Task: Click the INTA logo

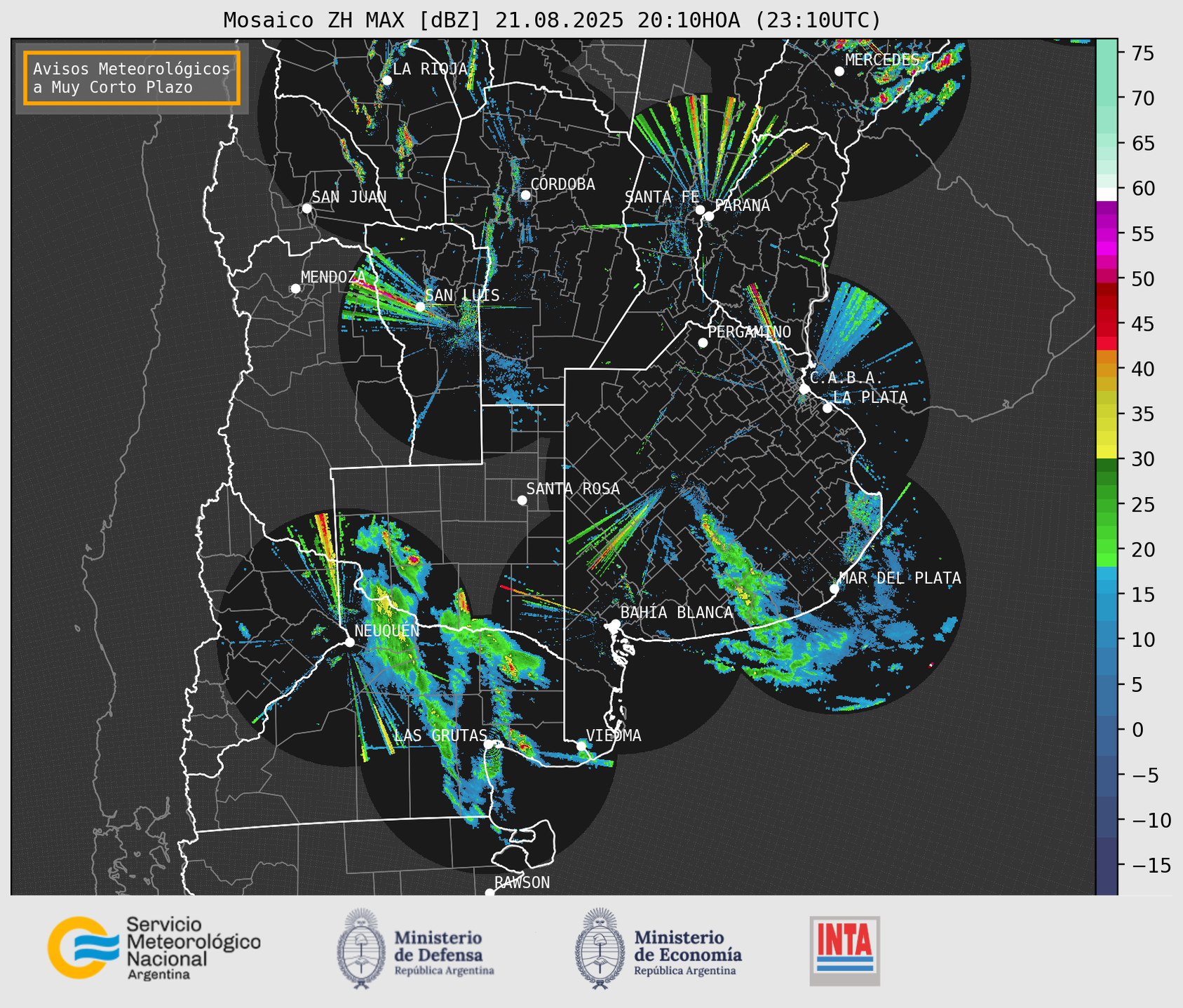Action: click(x=845, y=951)
